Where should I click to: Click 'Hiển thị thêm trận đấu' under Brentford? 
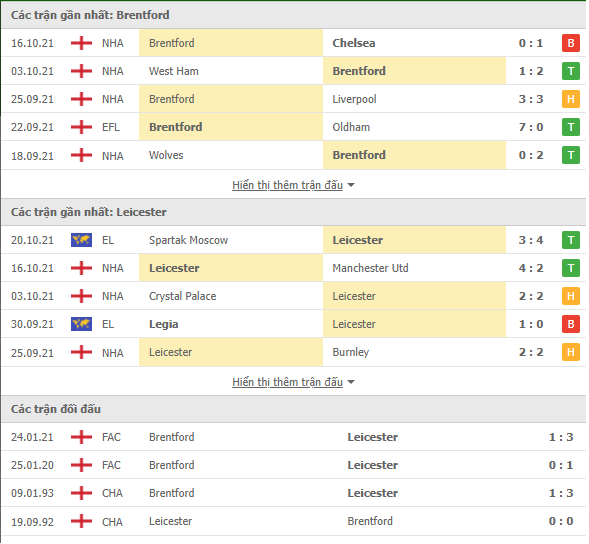pyautogui.click(x=288, y=186)
